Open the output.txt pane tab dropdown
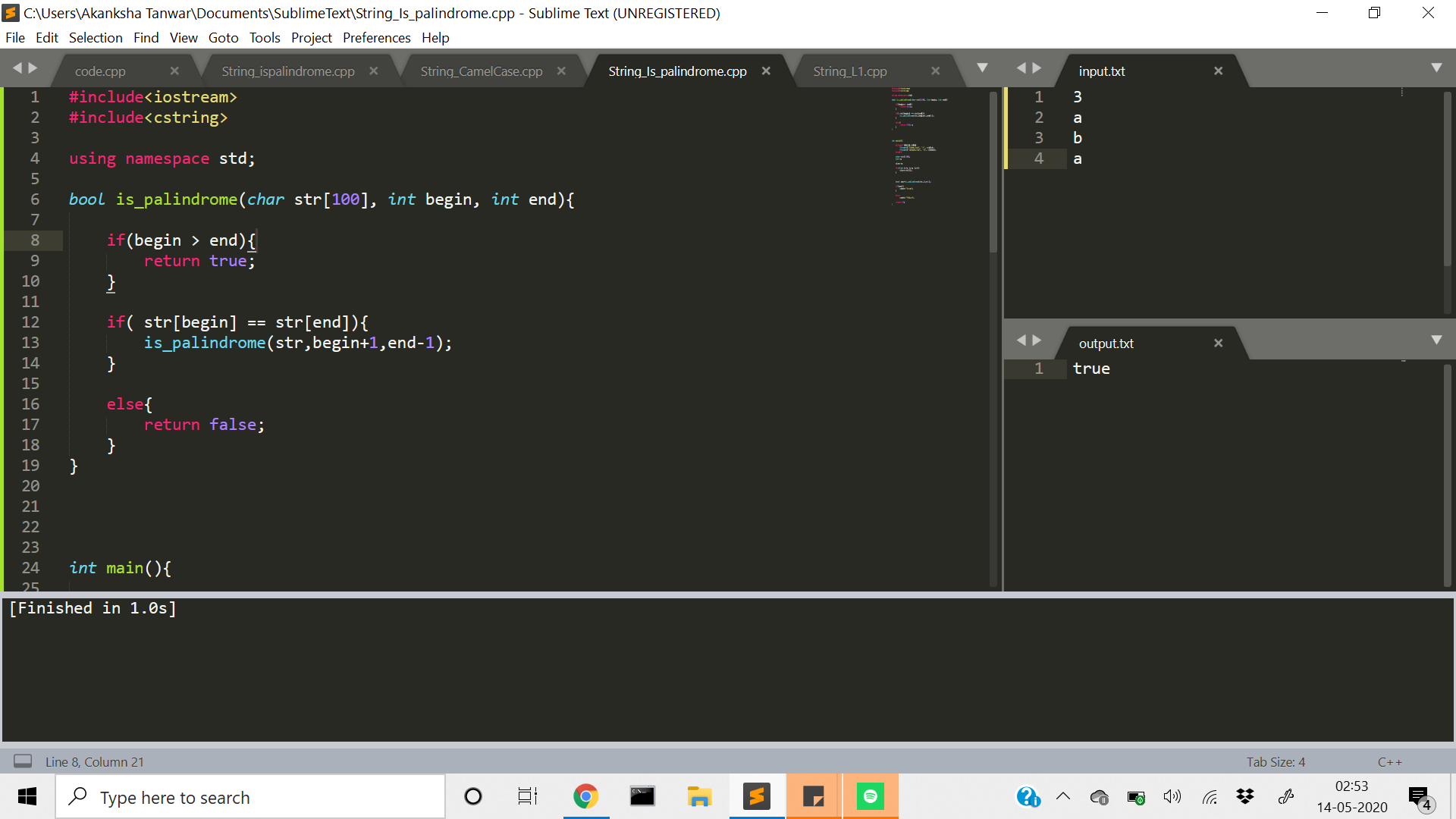The image size is (1456, 819). (1436, 340)
